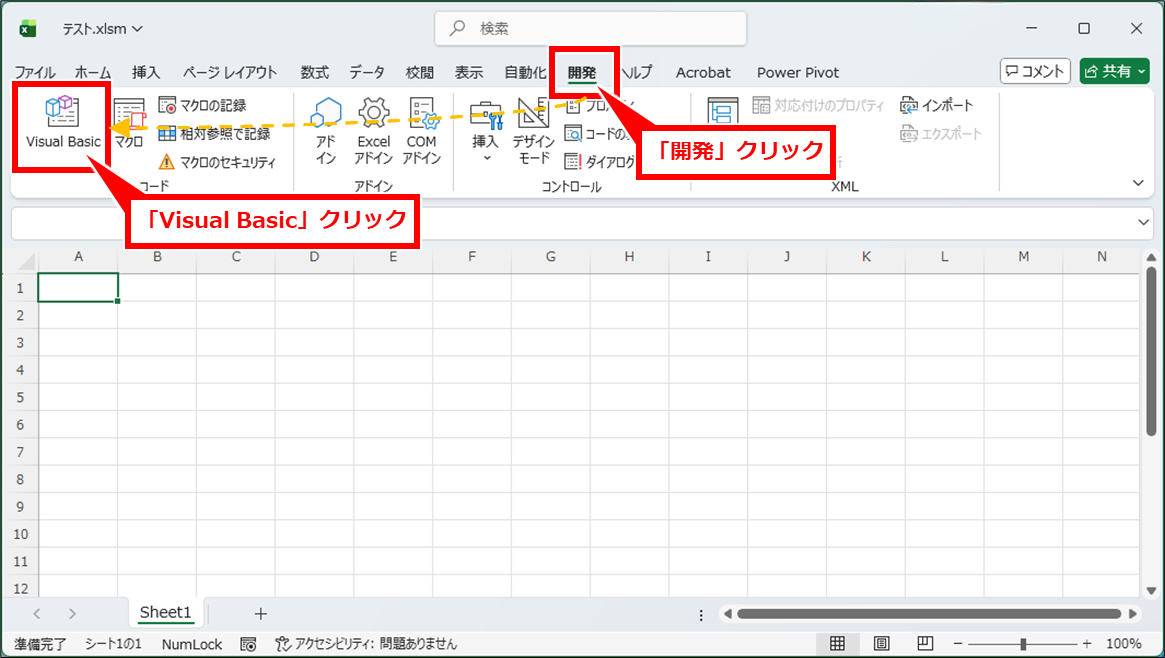Expand the formula bar chevron
1165x658 pixels.
[x=1144, y=222]
